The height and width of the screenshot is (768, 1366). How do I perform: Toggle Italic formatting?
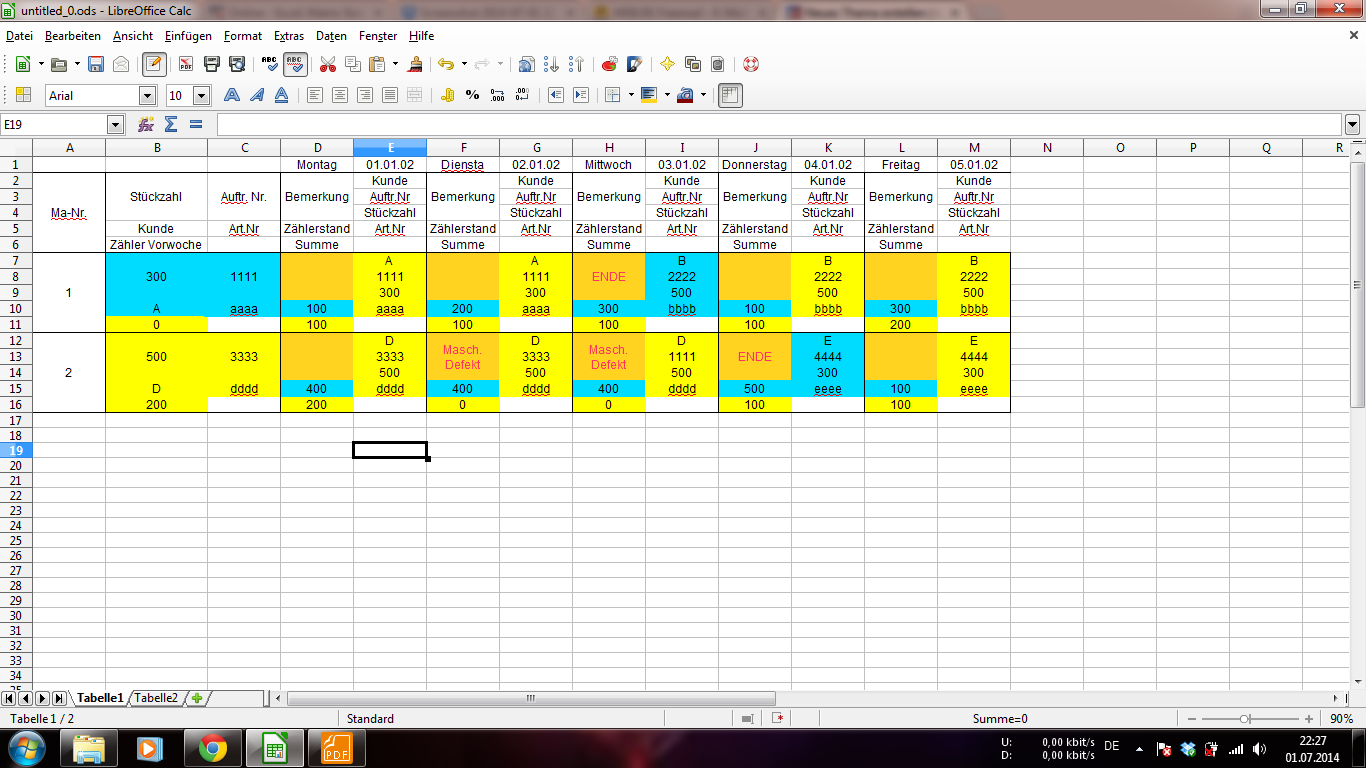257,95
